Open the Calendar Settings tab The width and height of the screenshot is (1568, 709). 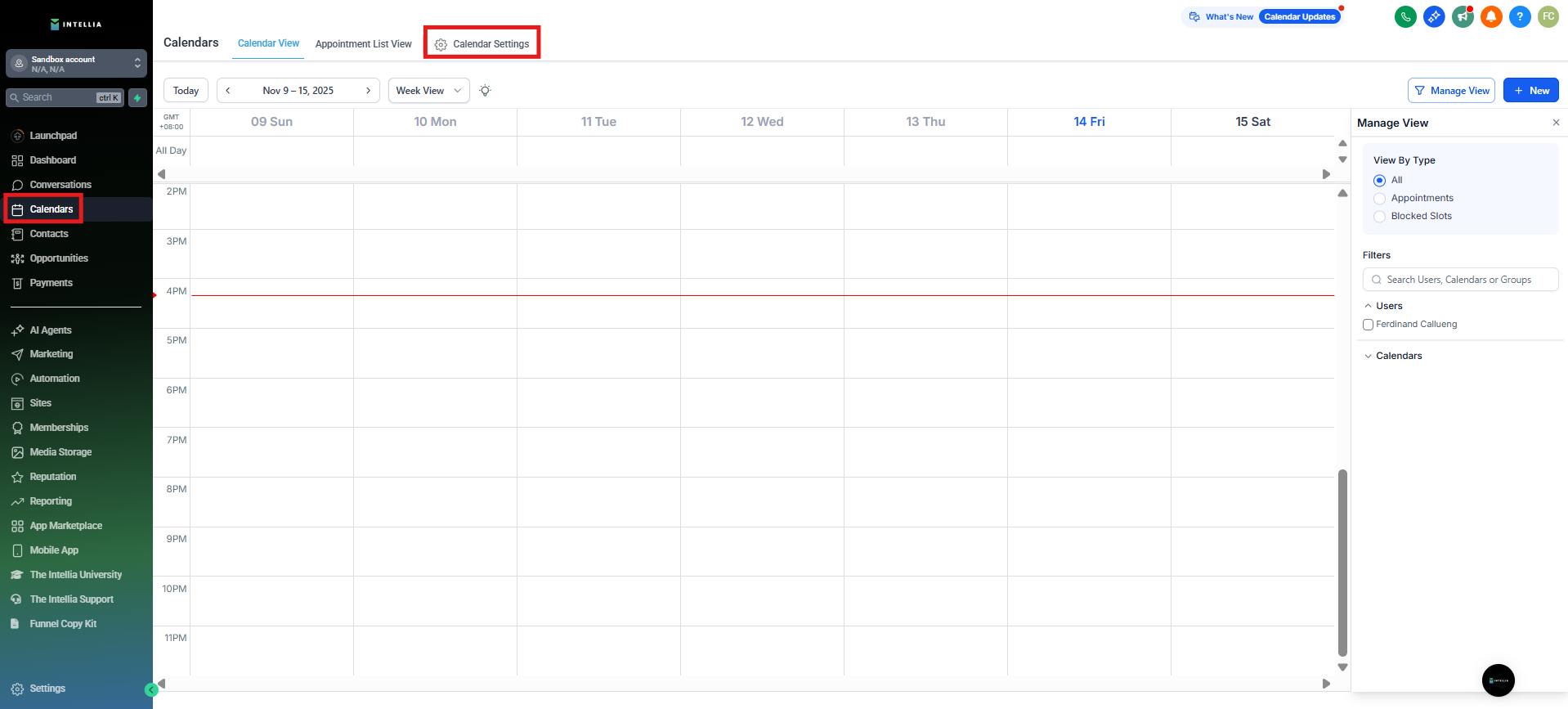(x=482, y=44)
